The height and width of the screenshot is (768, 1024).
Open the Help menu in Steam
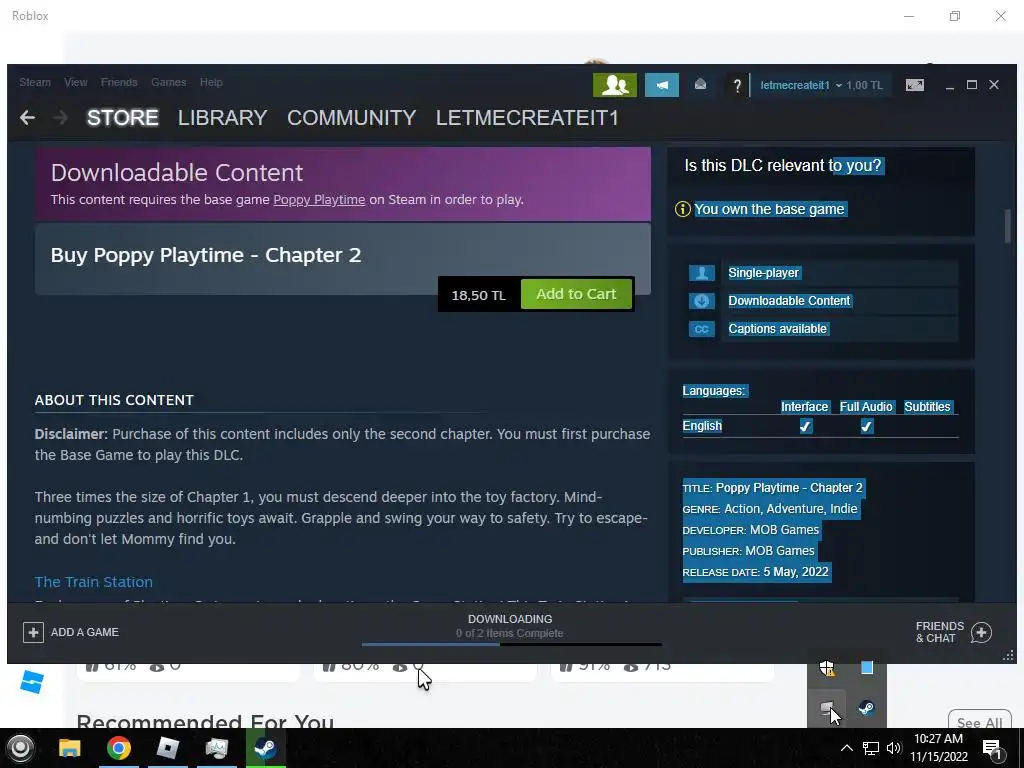point(211,82)
